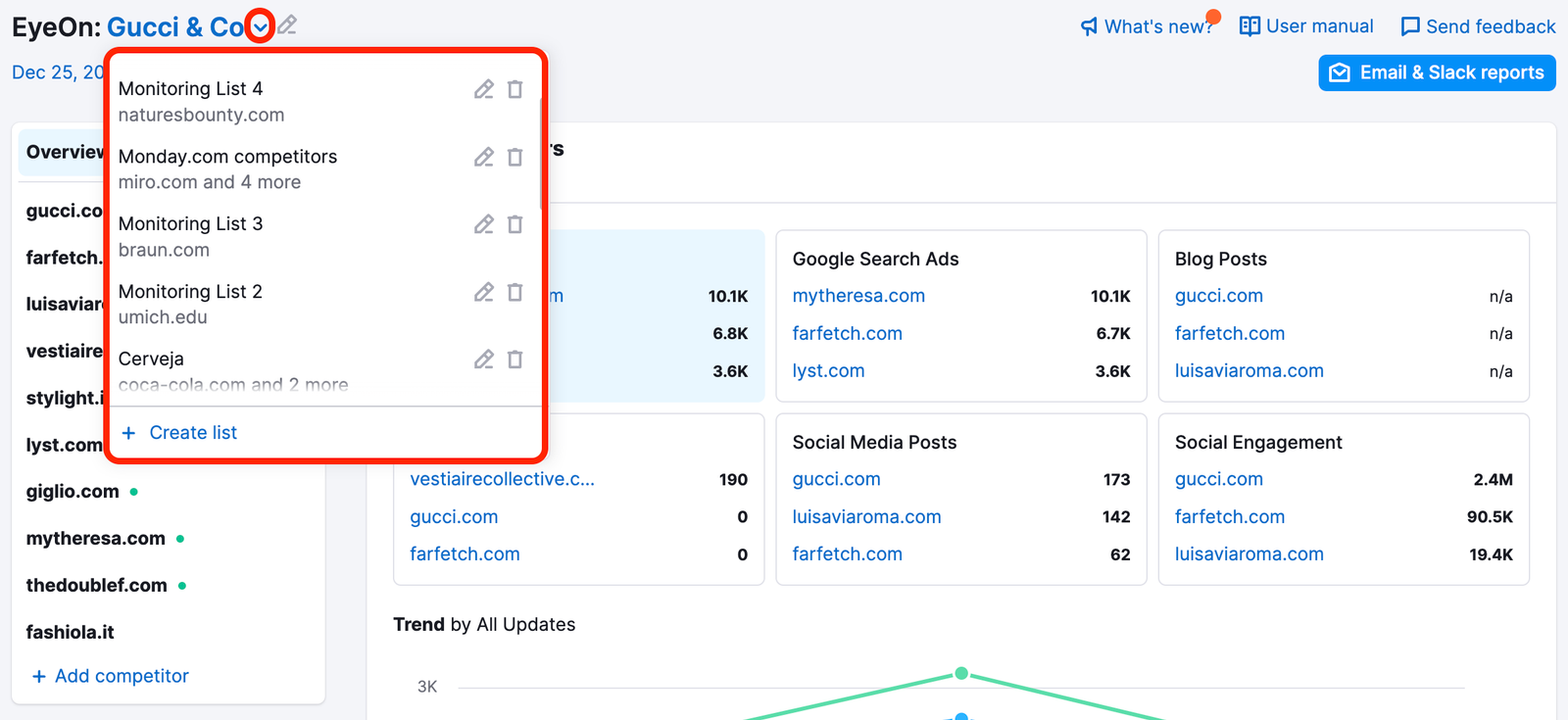1568x720 pixels.
Task: Delete Monitoring List 4 with trash icon
Action: (x=515, y=89)
